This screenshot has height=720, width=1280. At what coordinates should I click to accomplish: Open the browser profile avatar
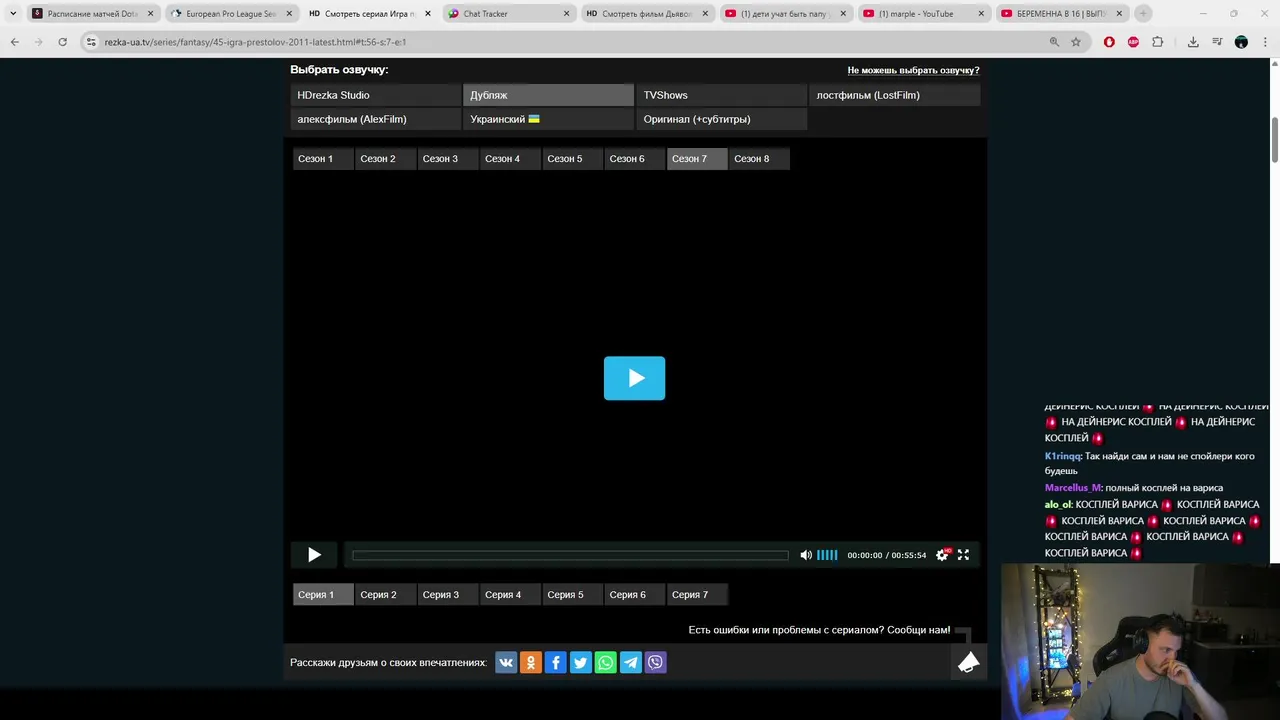(1241, 42)
